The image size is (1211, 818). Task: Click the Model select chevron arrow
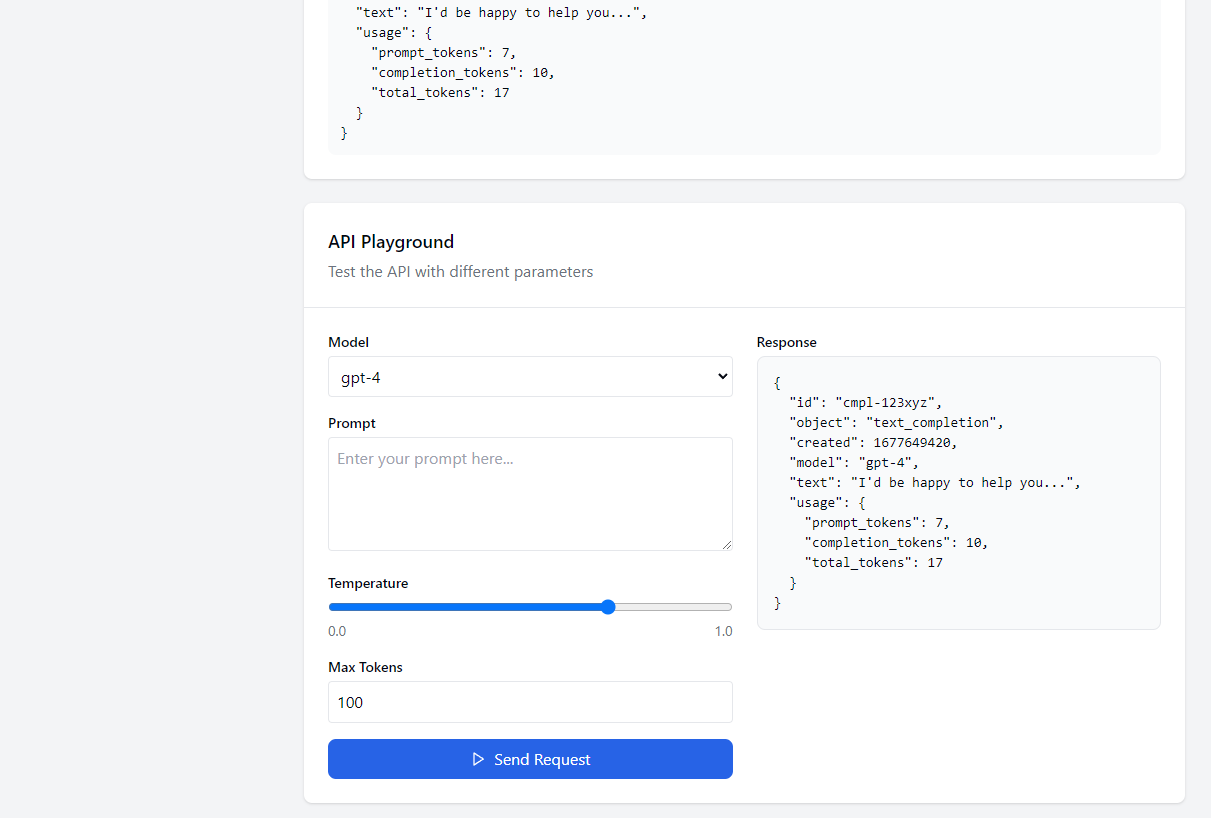tap(722, 377)
